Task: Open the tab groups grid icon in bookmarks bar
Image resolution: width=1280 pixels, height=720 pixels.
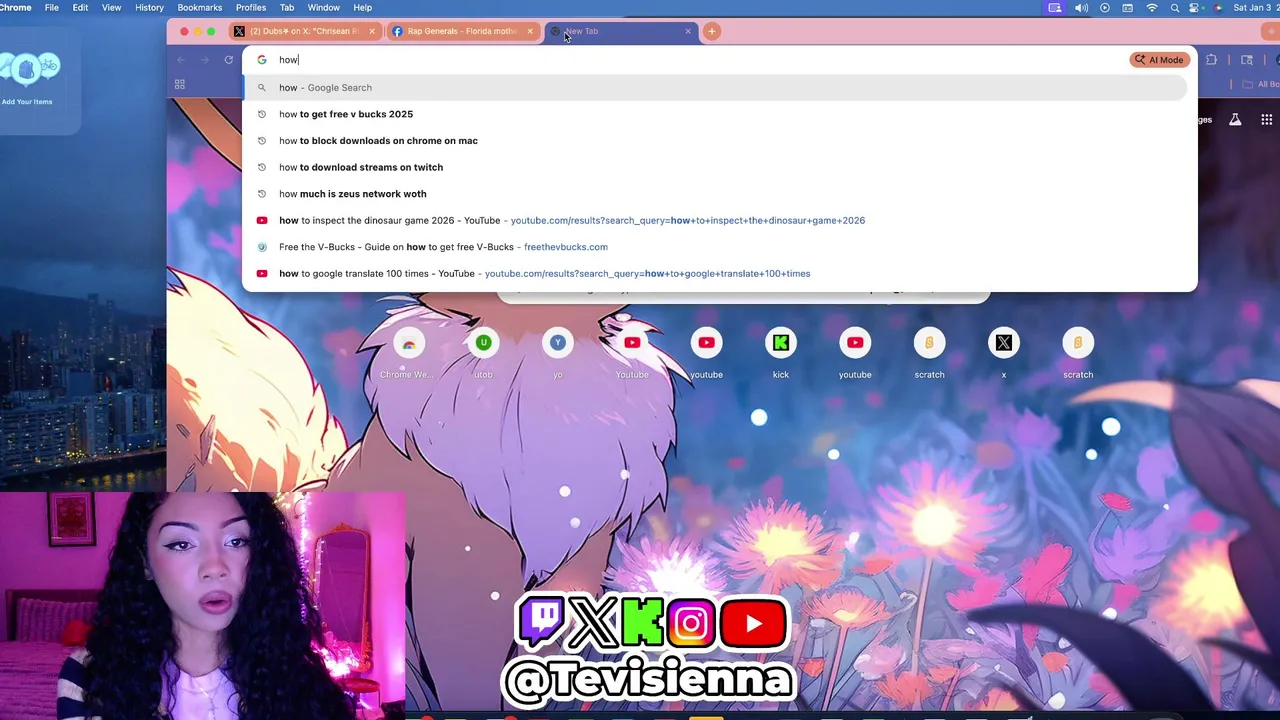Action: click(180, 85)
